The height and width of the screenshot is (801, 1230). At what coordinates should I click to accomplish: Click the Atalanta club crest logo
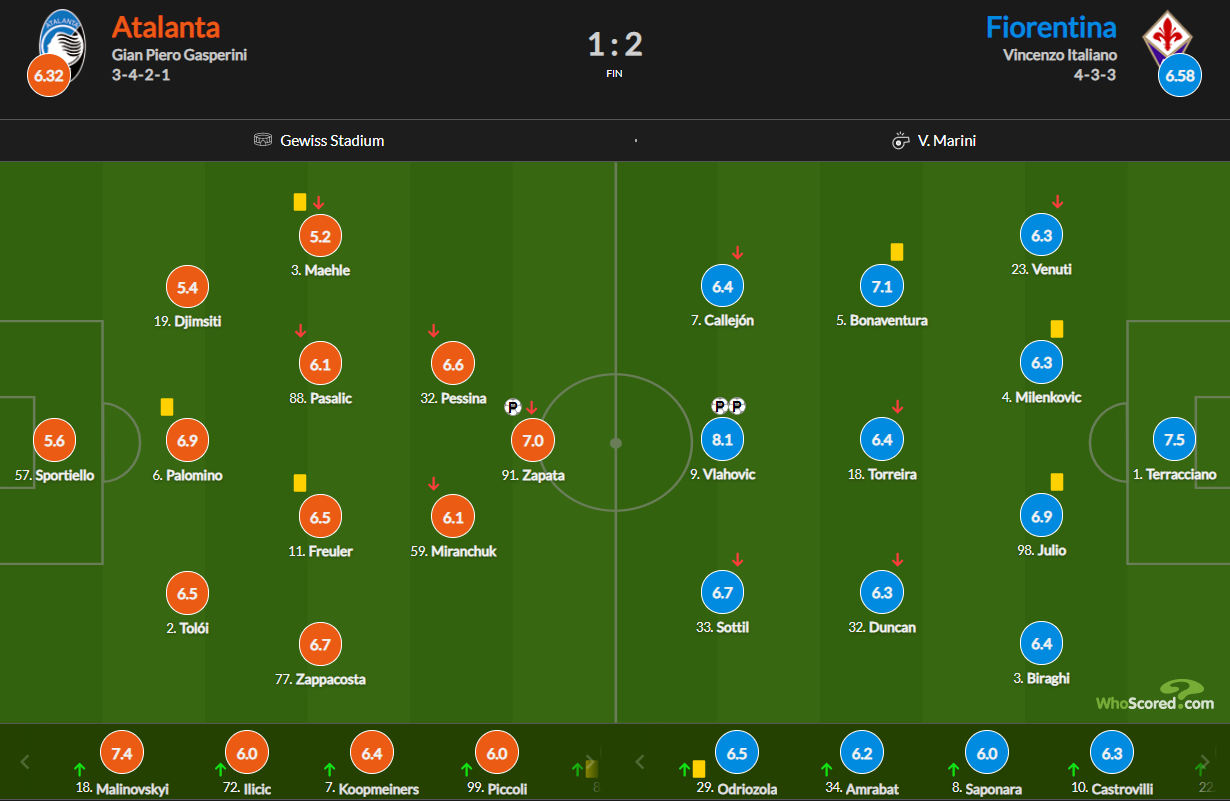(62, 38)
